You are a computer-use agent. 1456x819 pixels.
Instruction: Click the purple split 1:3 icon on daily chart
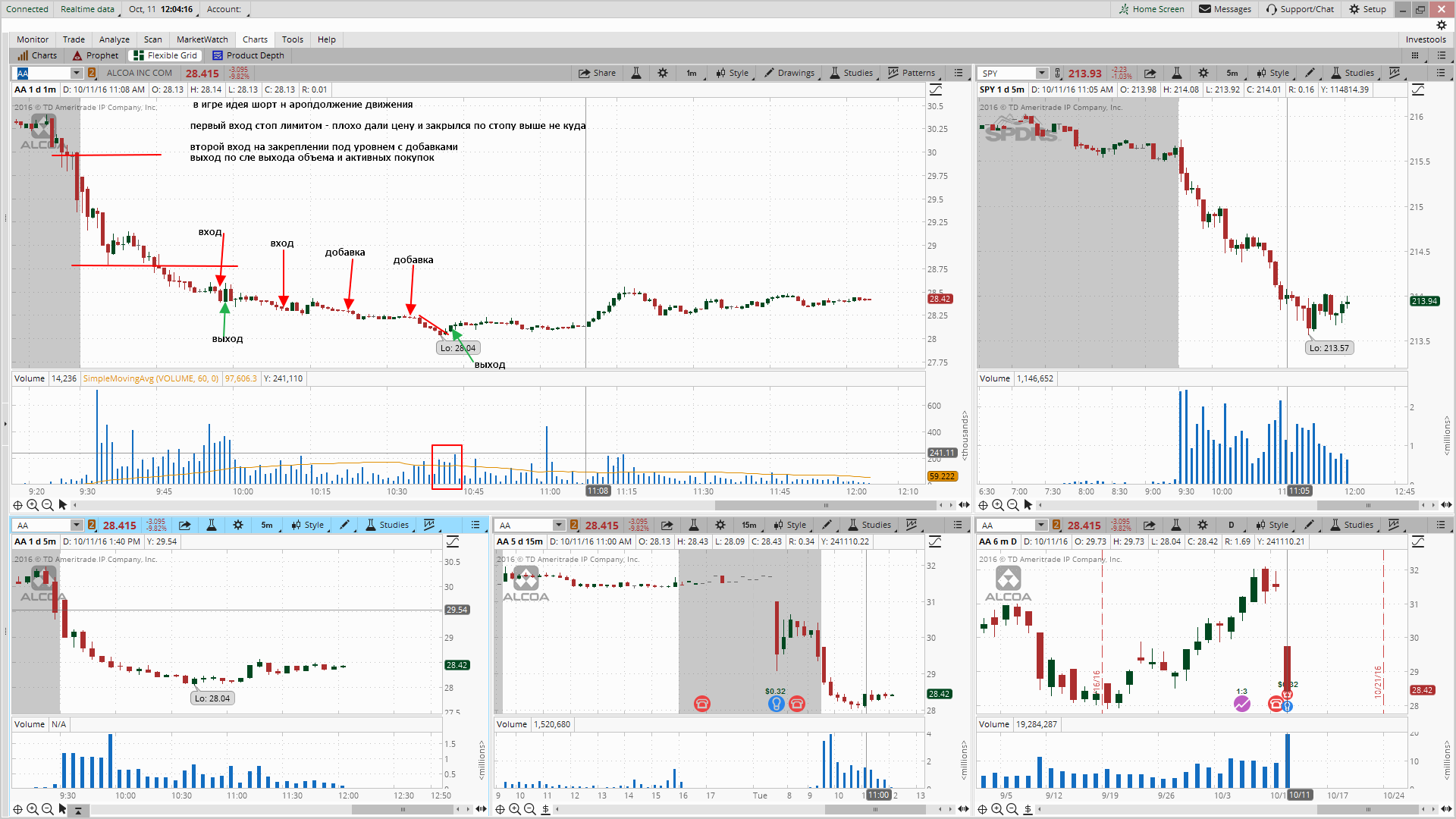point(1241,704)
